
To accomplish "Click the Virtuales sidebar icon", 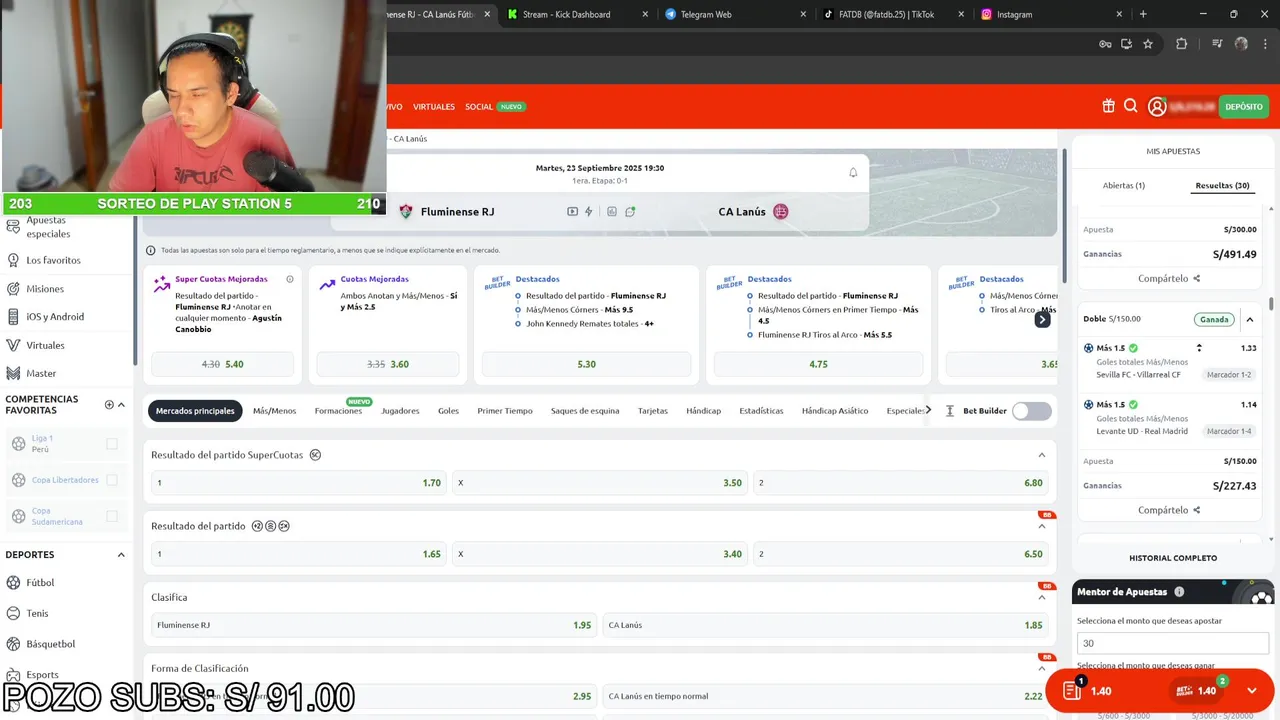I will tap(13, 345).
